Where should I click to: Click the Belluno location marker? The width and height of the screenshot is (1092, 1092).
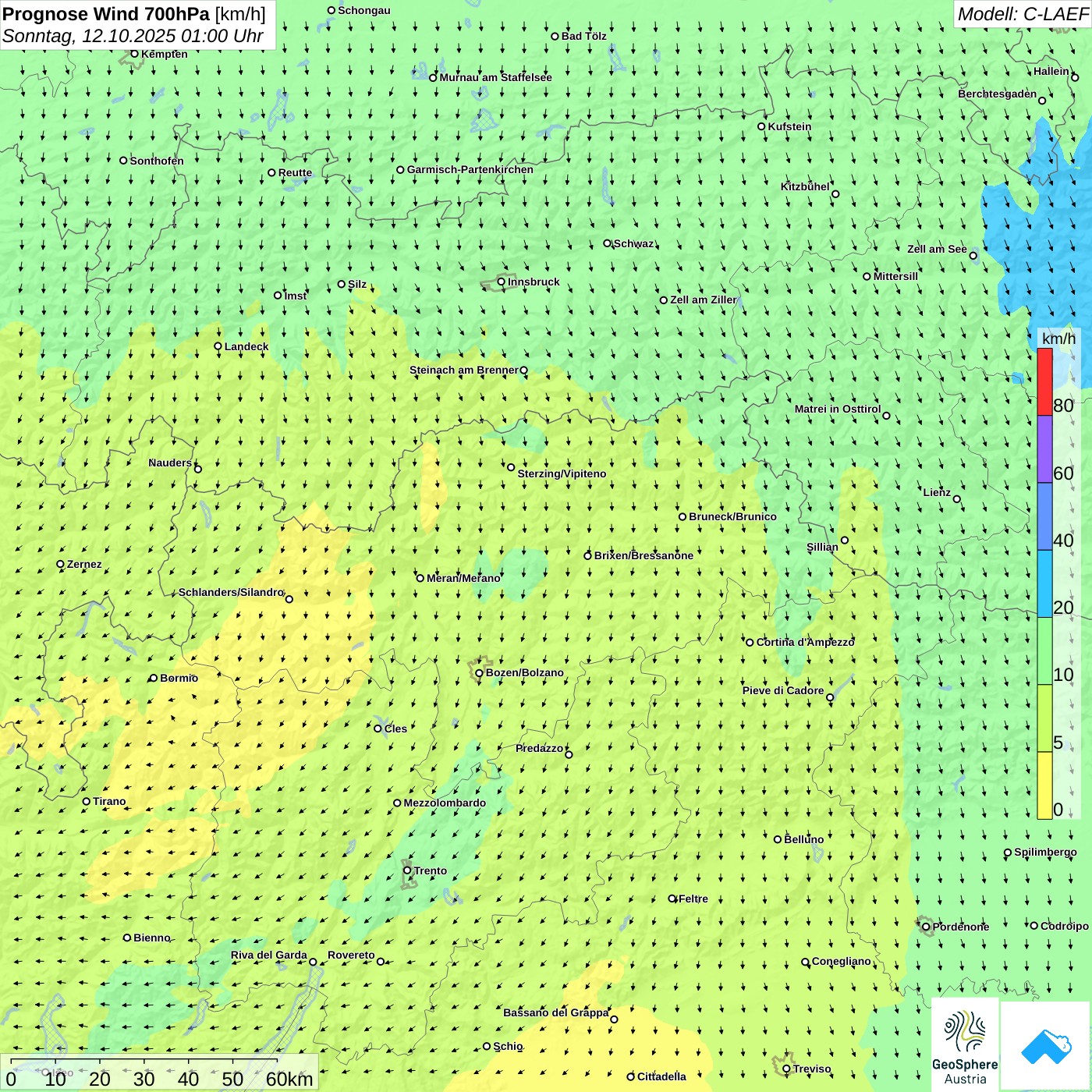click(778, 839)
